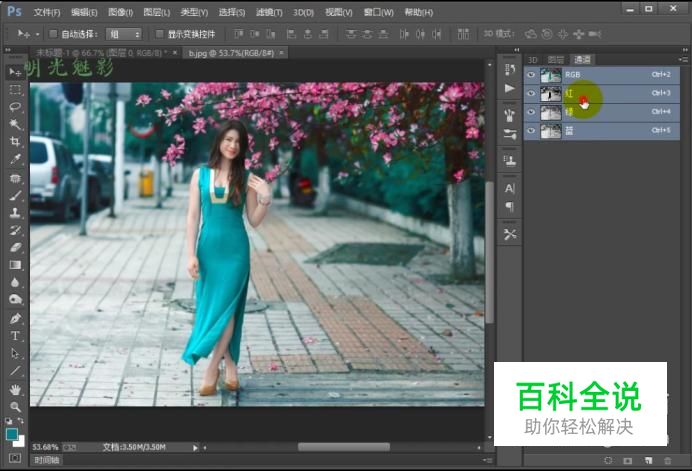Select the Move tool in toolbox

coord(15,73)
